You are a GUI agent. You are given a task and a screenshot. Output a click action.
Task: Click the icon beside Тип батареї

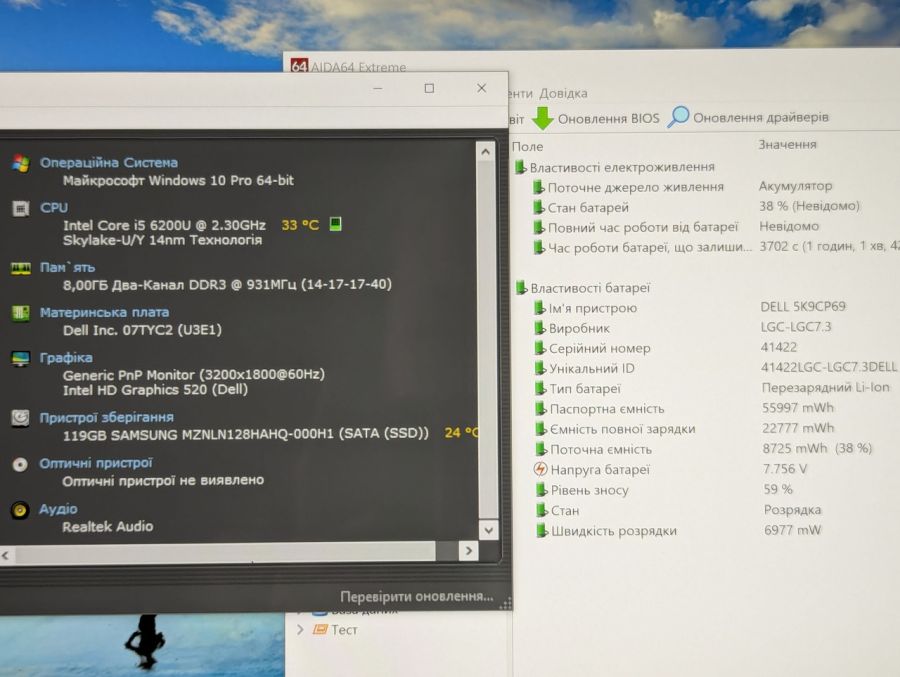[540, 389]
